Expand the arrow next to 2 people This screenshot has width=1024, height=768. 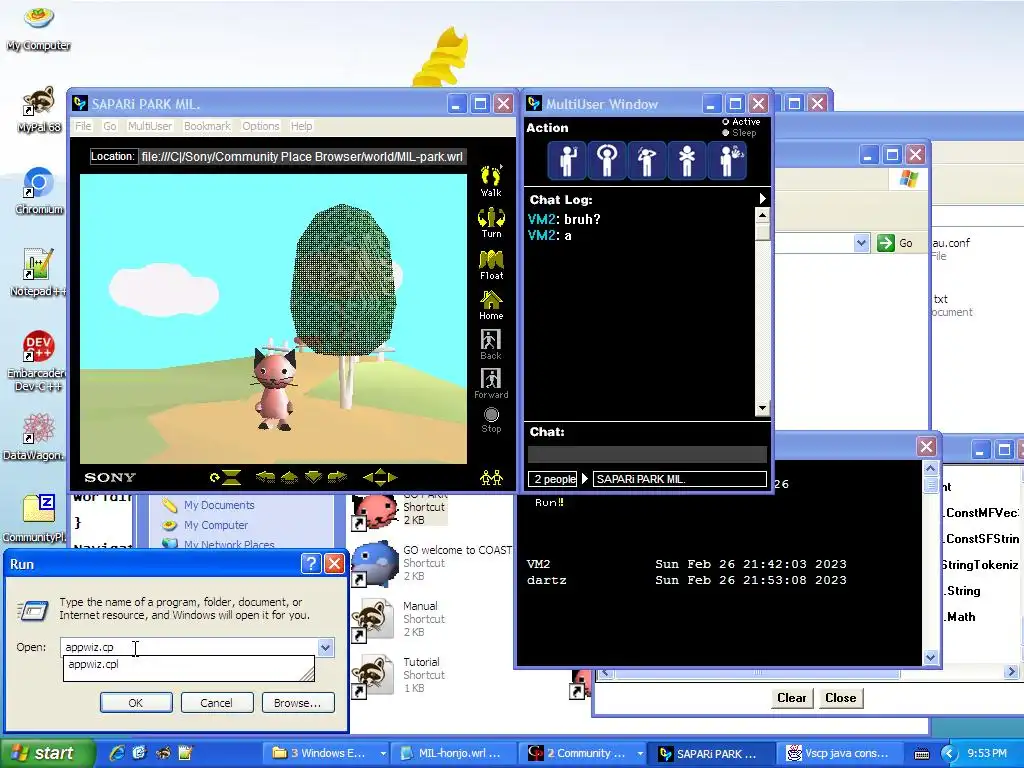point(585,479)
